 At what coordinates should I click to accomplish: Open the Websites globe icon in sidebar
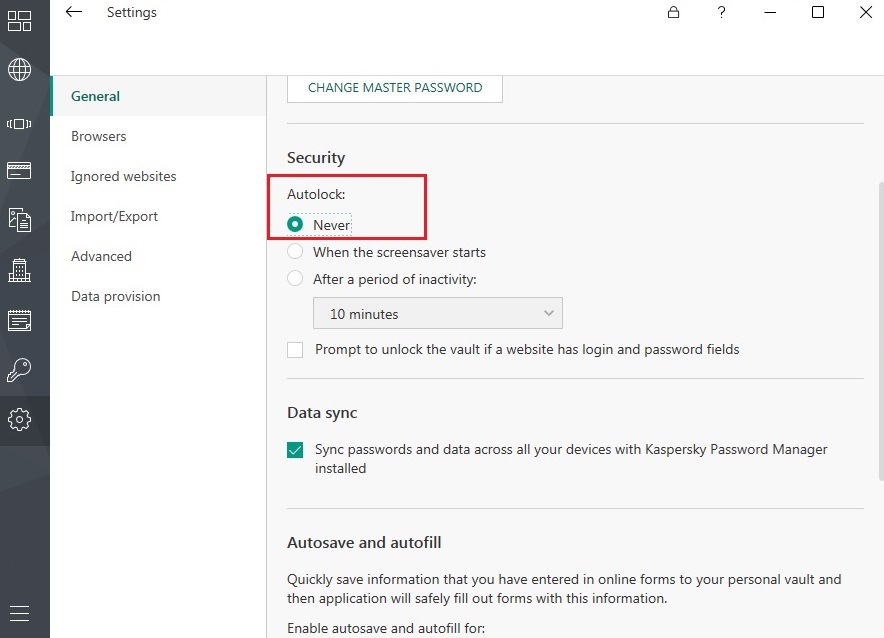pos(19,70)
